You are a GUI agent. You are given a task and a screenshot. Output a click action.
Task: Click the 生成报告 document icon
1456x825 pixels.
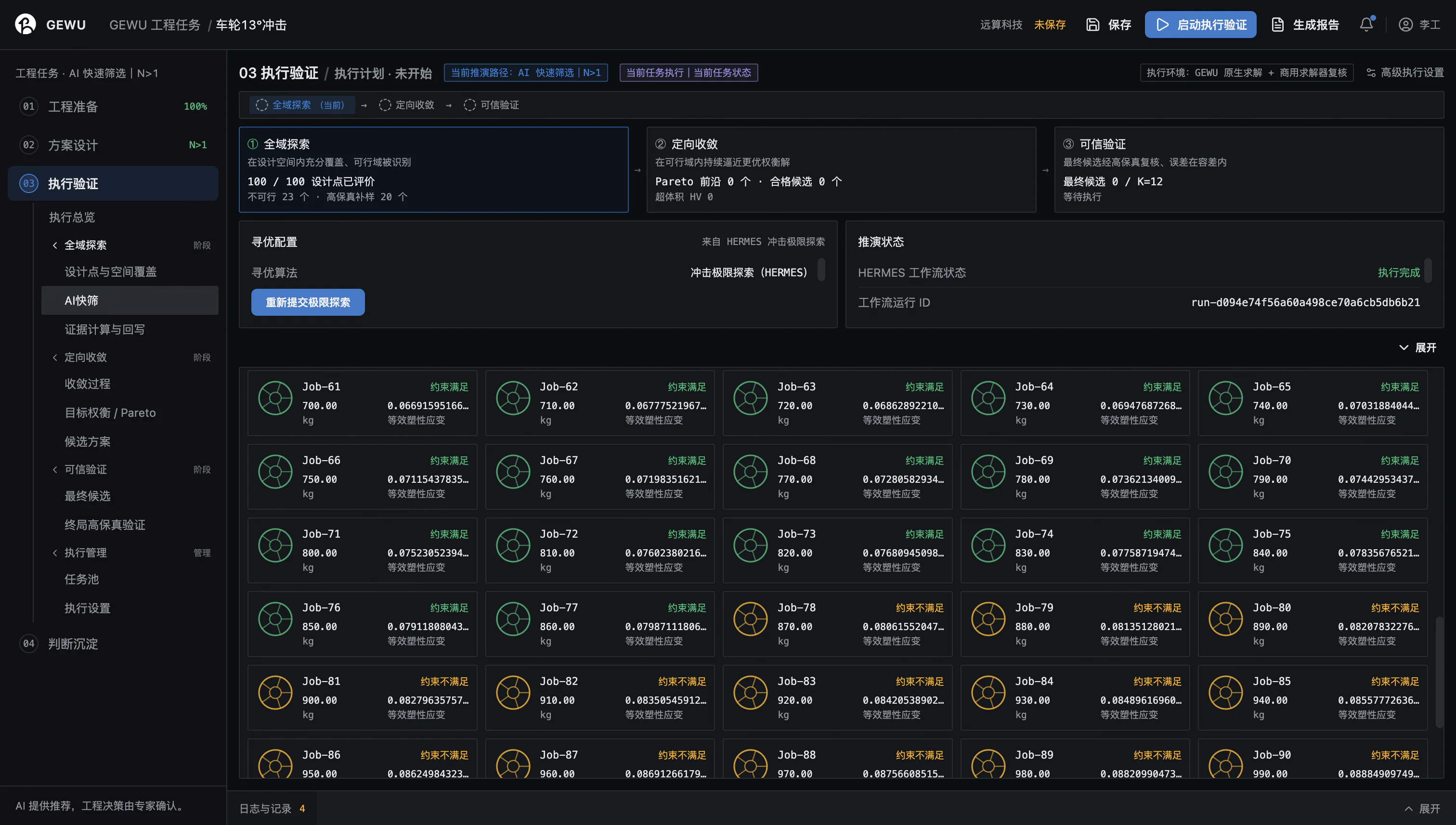1277,25
